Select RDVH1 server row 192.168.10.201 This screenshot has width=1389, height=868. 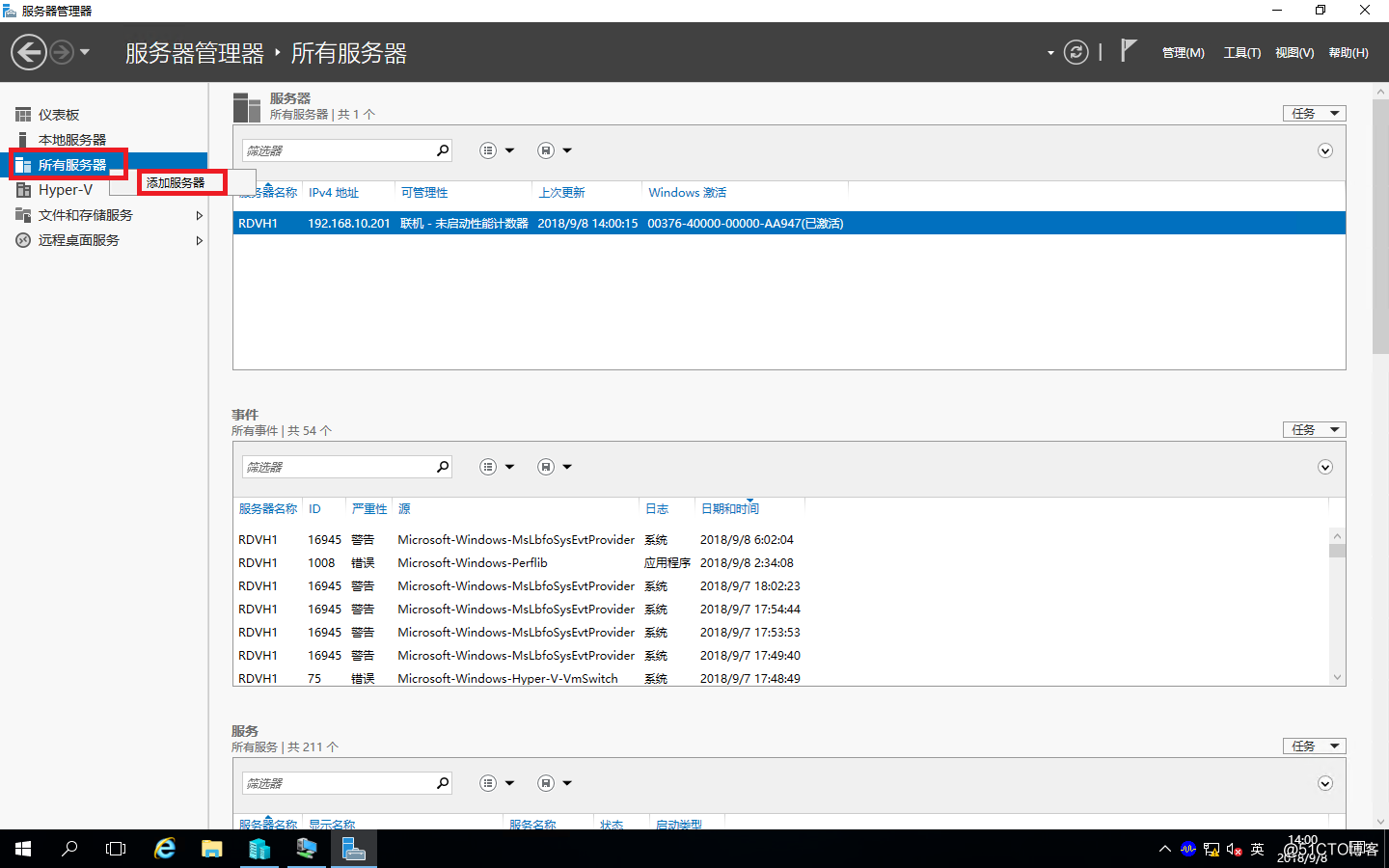789,223
